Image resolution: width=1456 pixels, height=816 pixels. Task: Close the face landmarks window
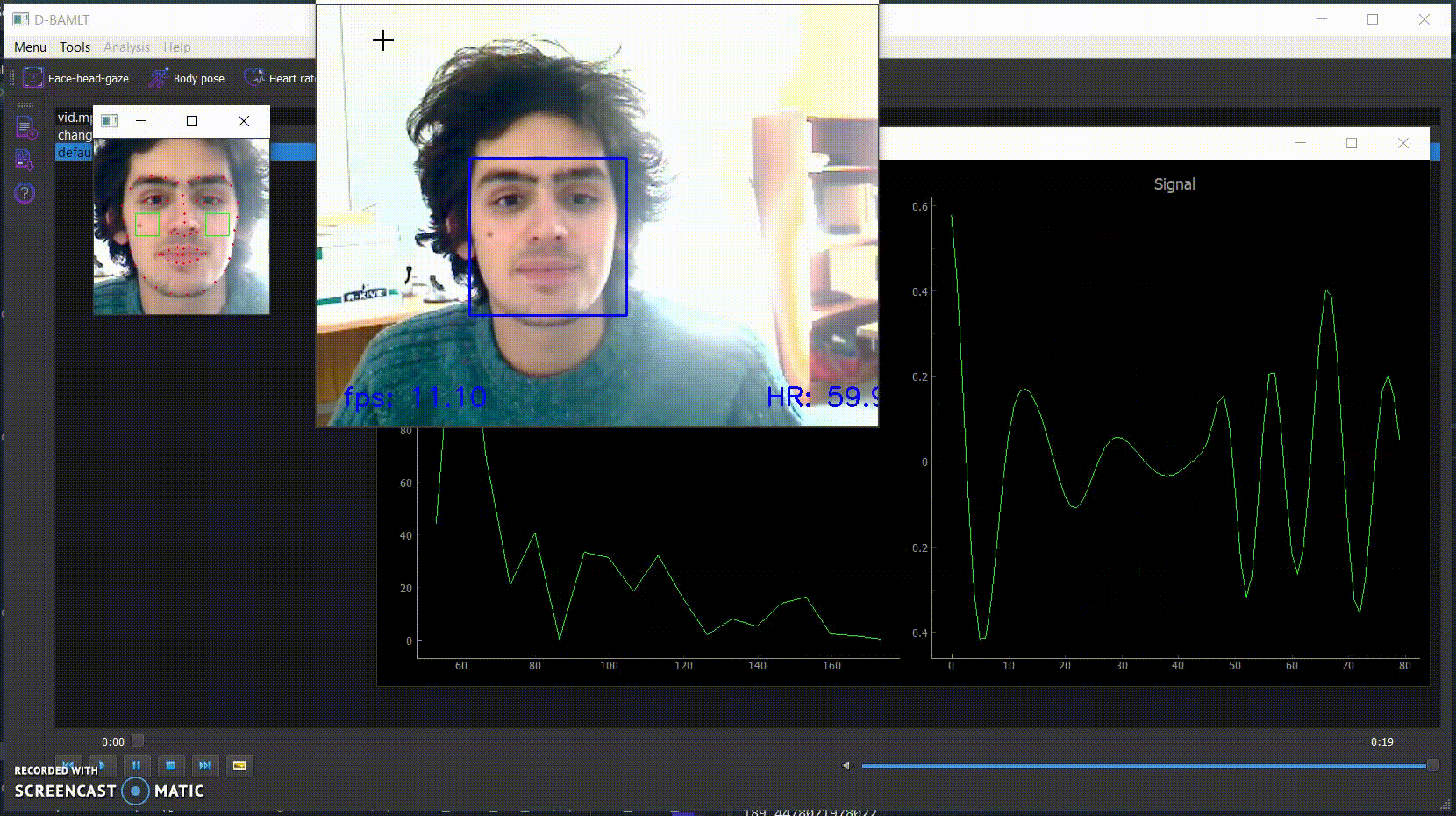244,121
